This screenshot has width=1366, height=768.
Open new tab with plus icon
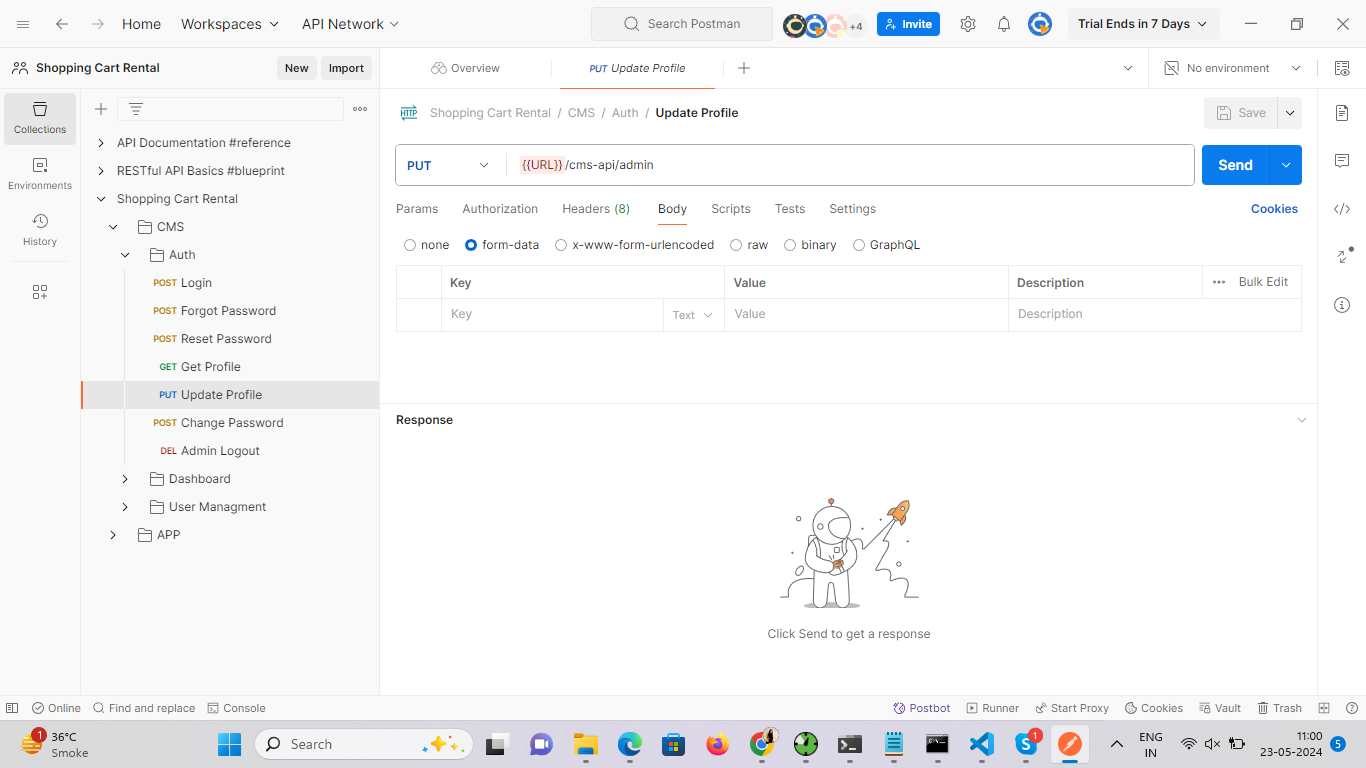tap(744, 68)
